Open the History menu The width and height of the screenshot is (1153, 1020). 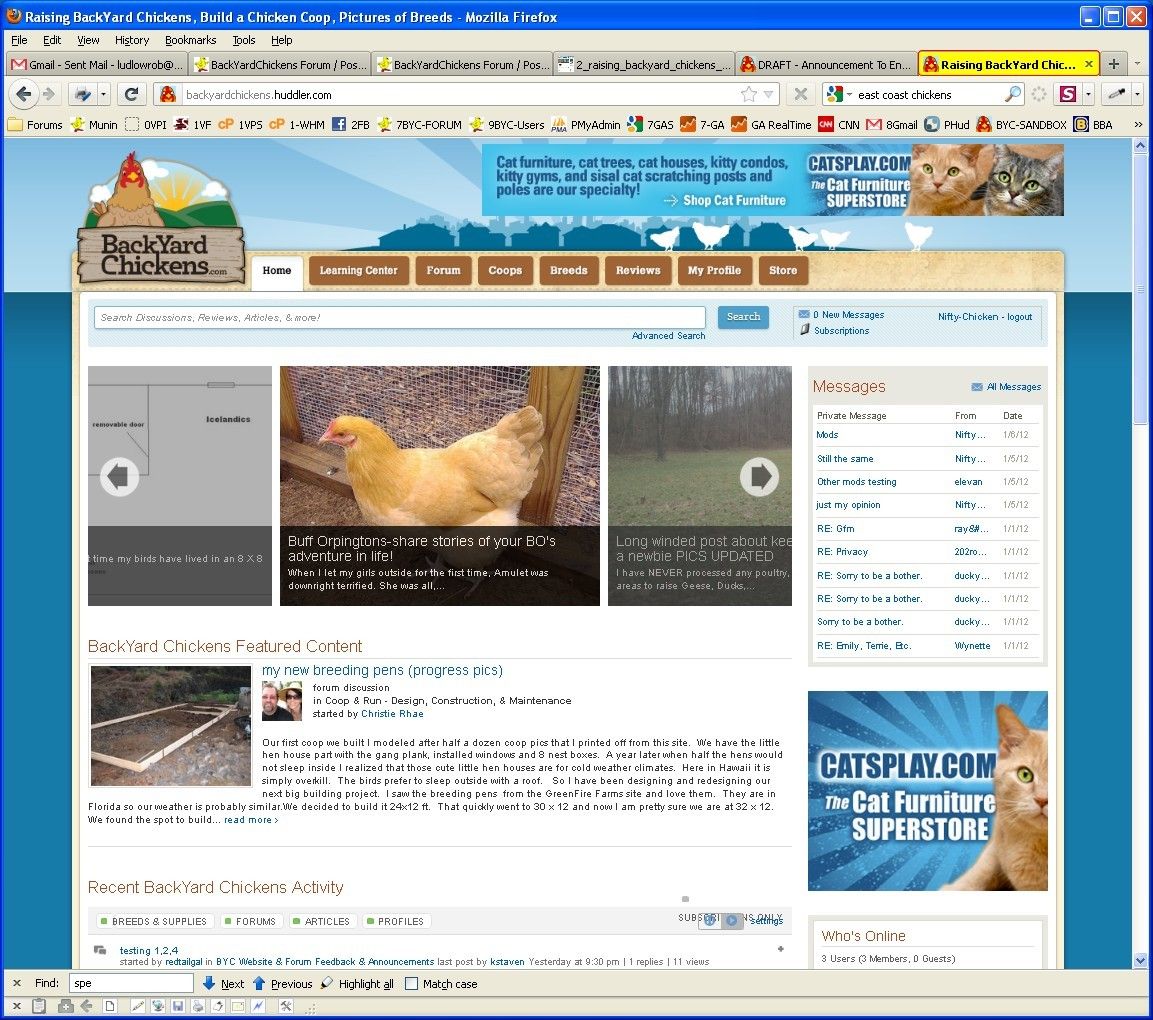point(132,40)
